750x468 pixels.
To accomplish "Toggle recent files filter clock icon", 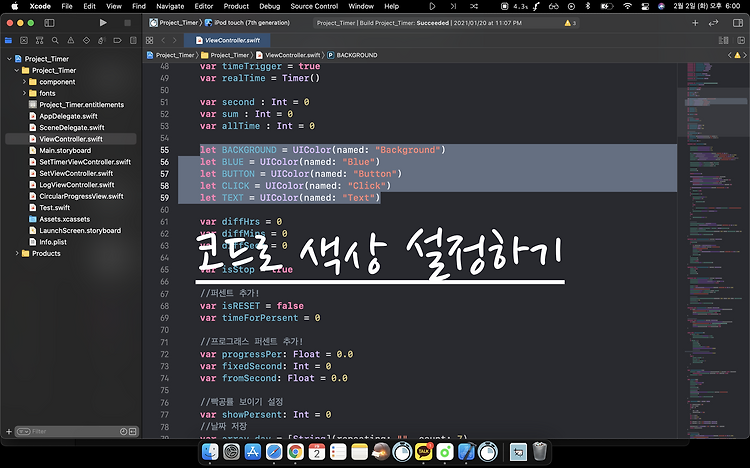I will point(123,432).
